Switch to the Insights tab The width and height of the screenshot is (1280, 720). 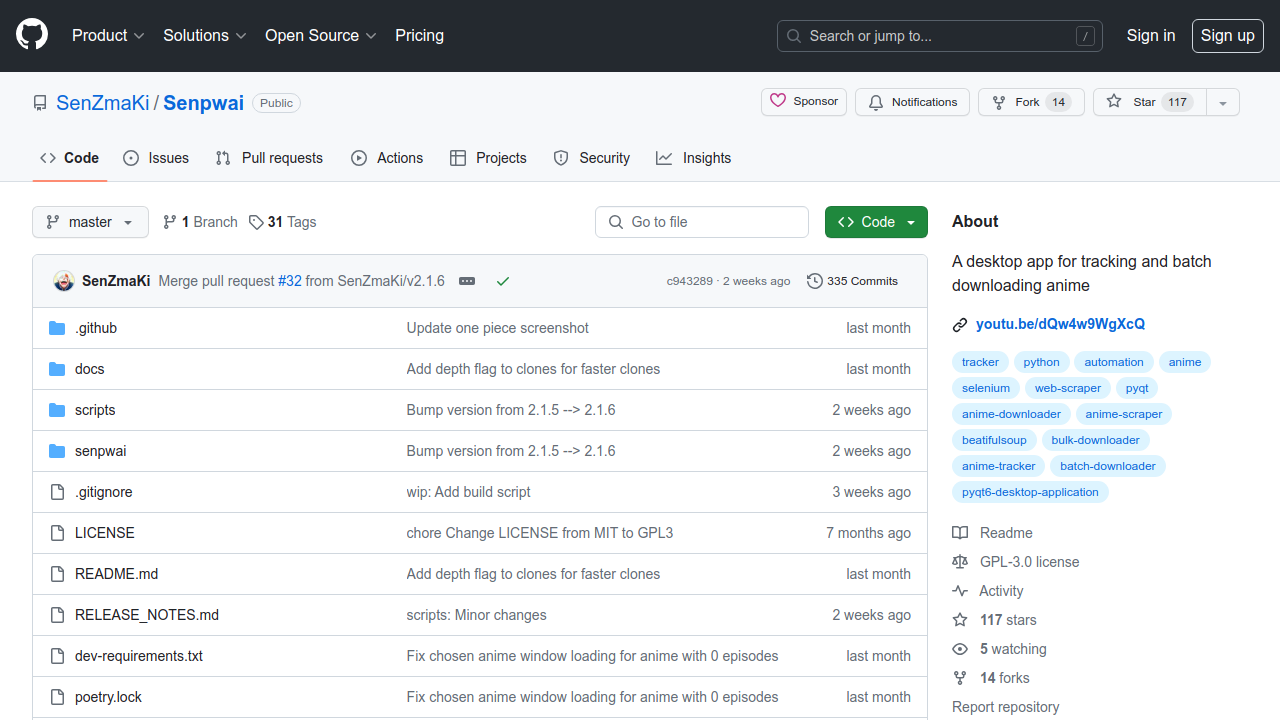click(x=693, y=158)
